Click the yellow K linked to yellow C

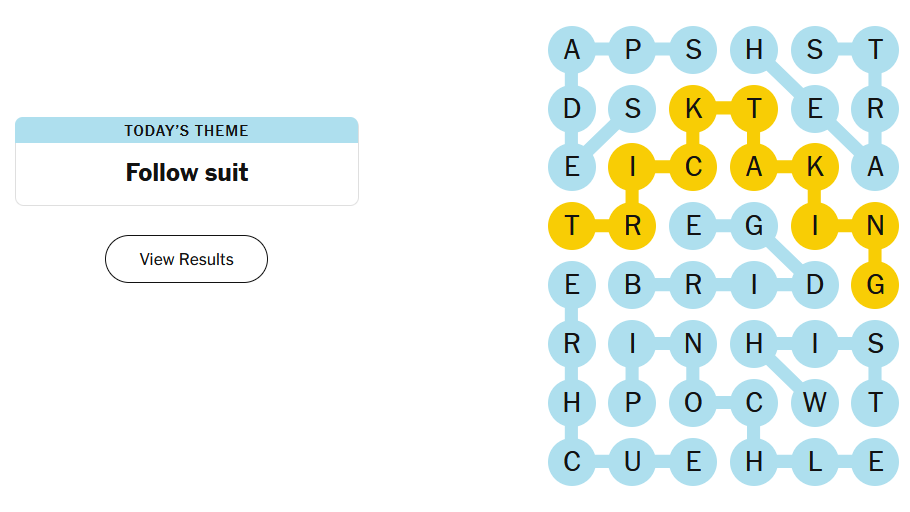[693, 108]
